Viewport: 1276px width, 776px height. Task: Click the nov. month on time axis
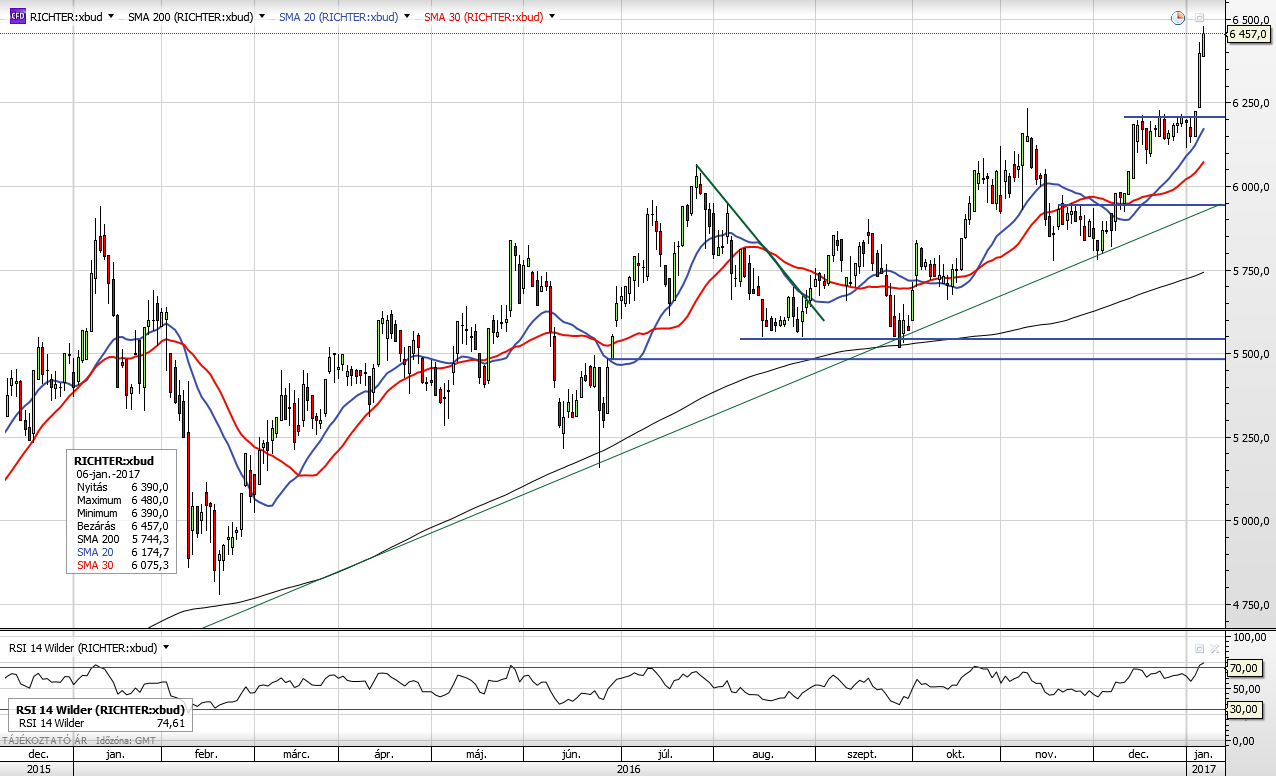(x=1044, y=754)
